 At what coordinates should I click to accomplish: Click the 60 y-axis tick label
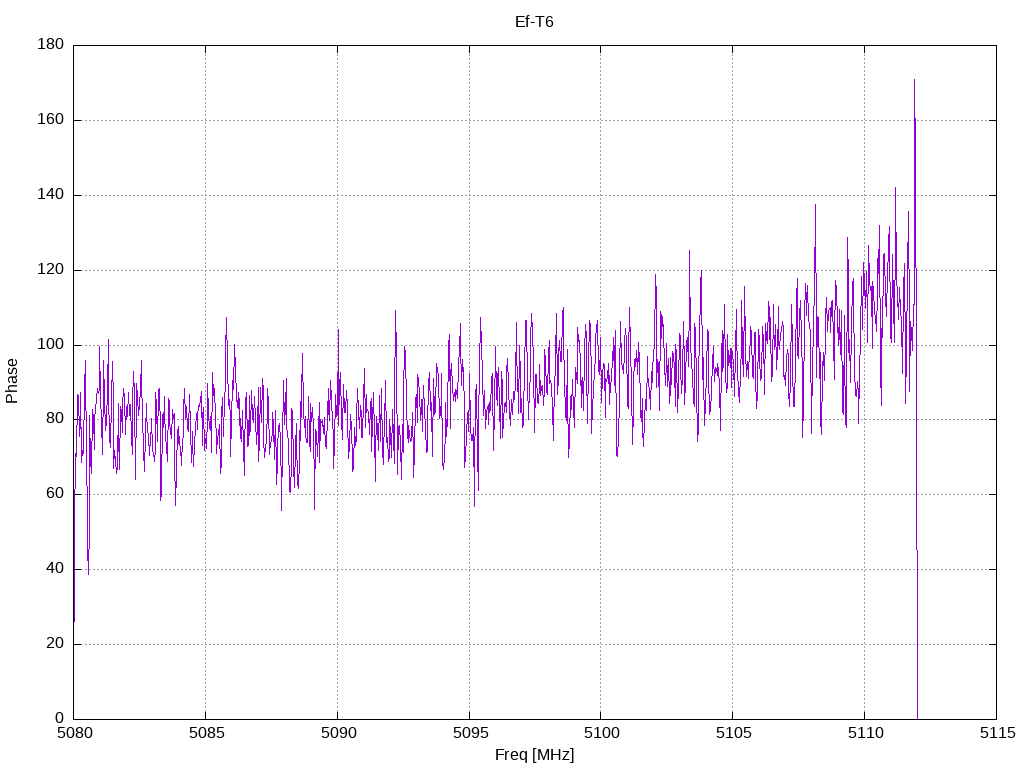tap(55, 494)
